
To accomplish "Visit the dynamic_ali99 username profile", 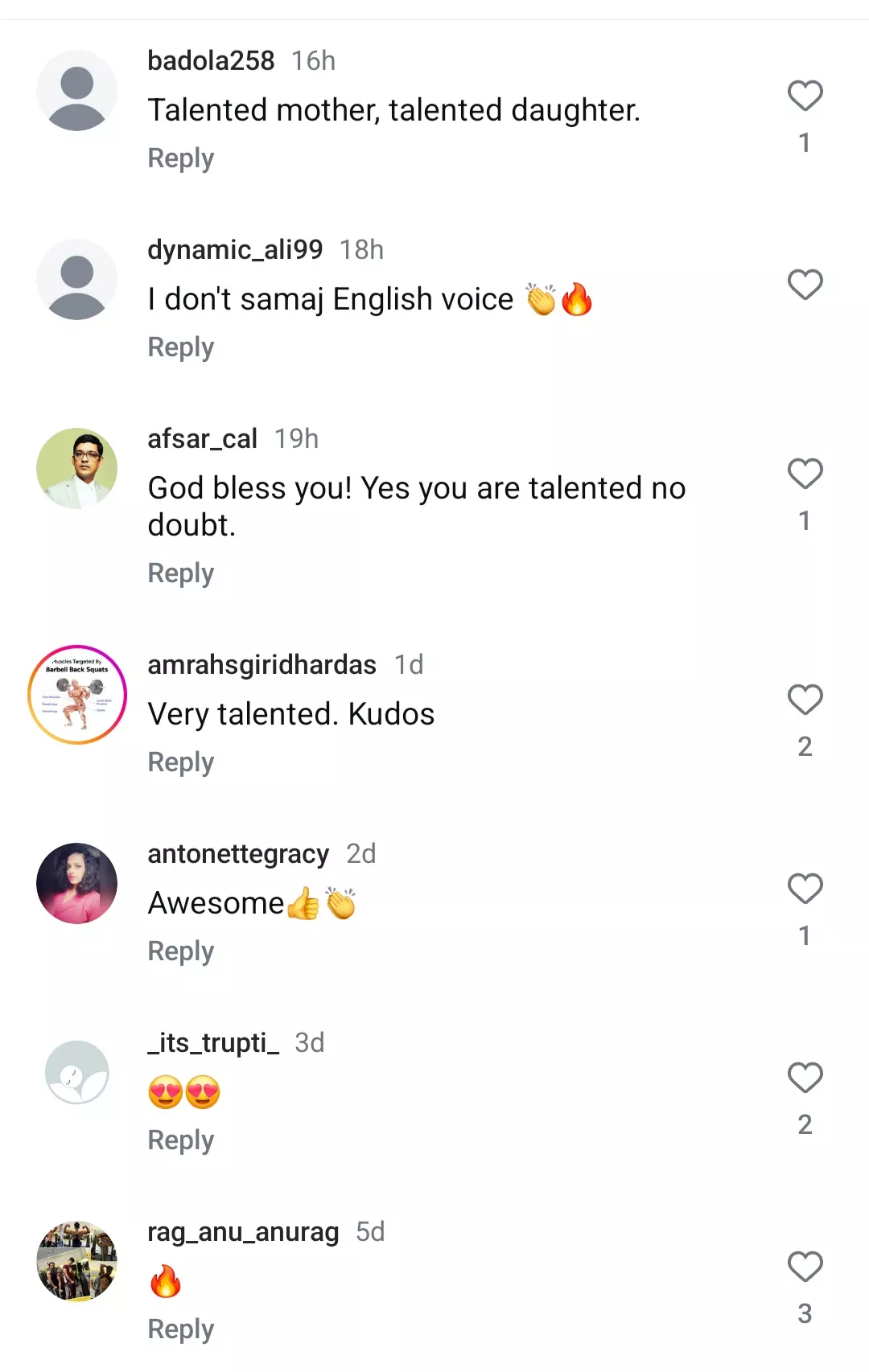I will point(235,250).
